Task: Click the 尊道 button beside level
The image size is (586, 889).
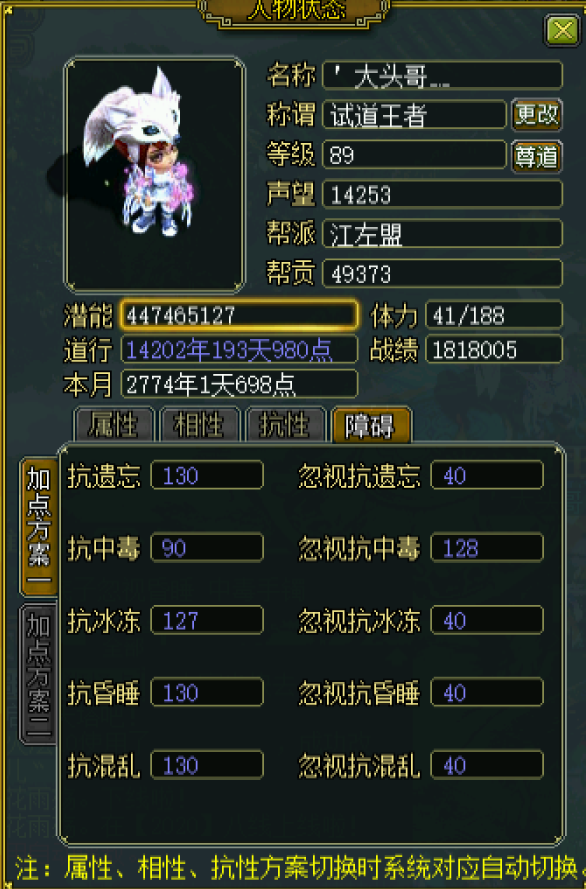Action: tap(537, 156)
